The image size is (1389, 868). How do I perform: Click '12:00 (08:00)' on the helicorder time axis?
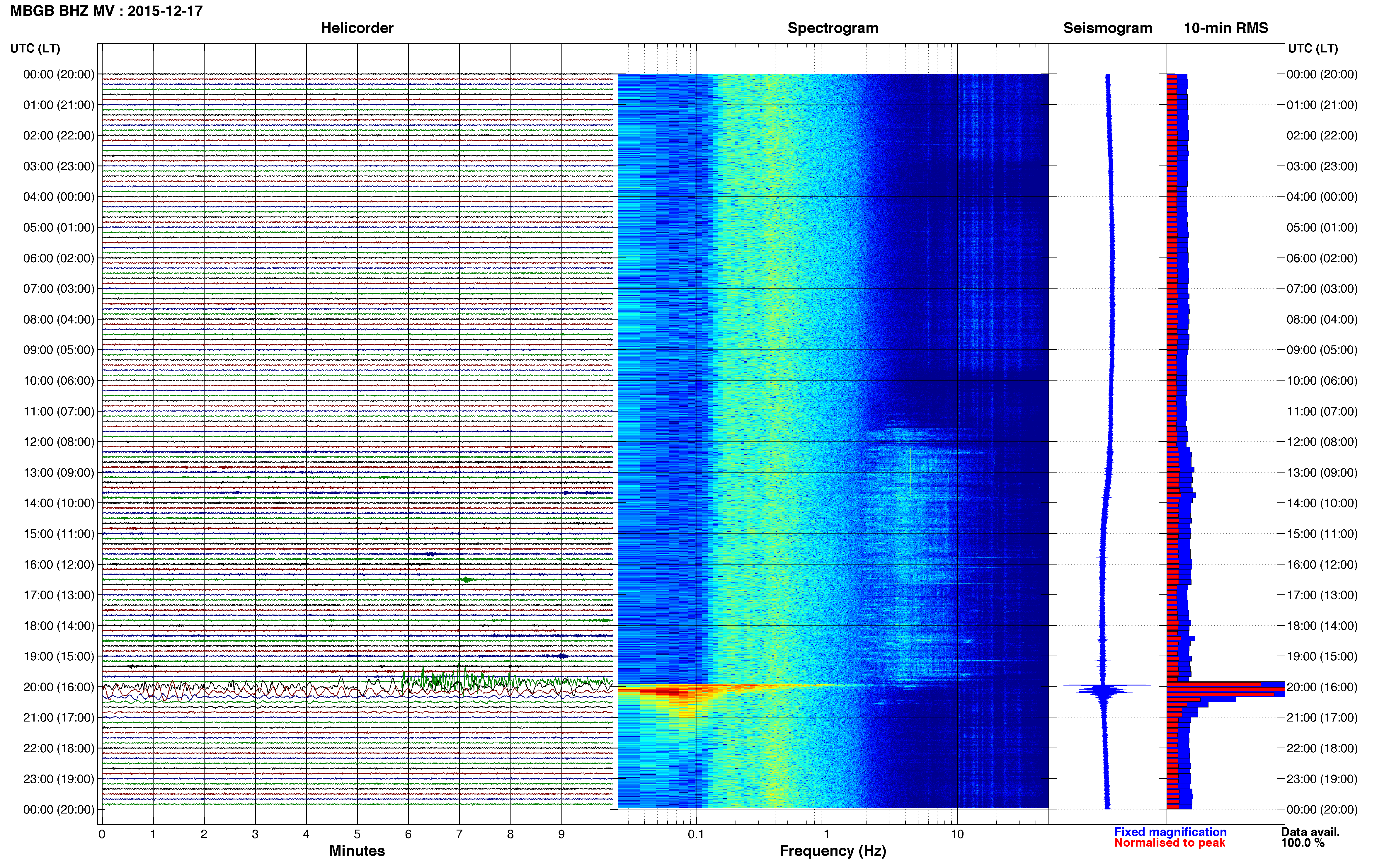(59, 442)
